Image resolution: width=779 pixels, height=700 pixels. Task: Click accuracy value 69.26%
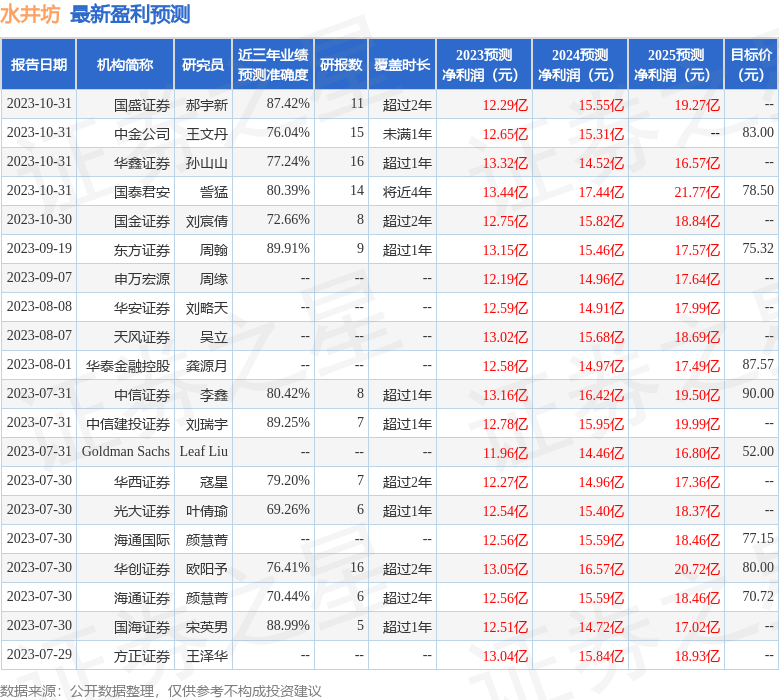click(288, 509)
